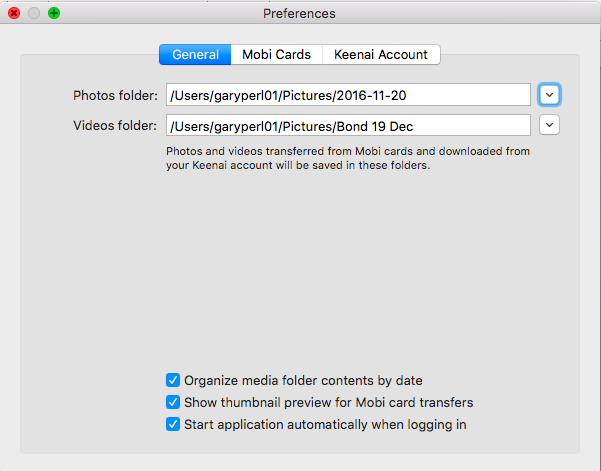The height and width of the screenshot is (471, 601).
Task: Switch to the Mobi Cards tab
Action: [x=276, y=54]
